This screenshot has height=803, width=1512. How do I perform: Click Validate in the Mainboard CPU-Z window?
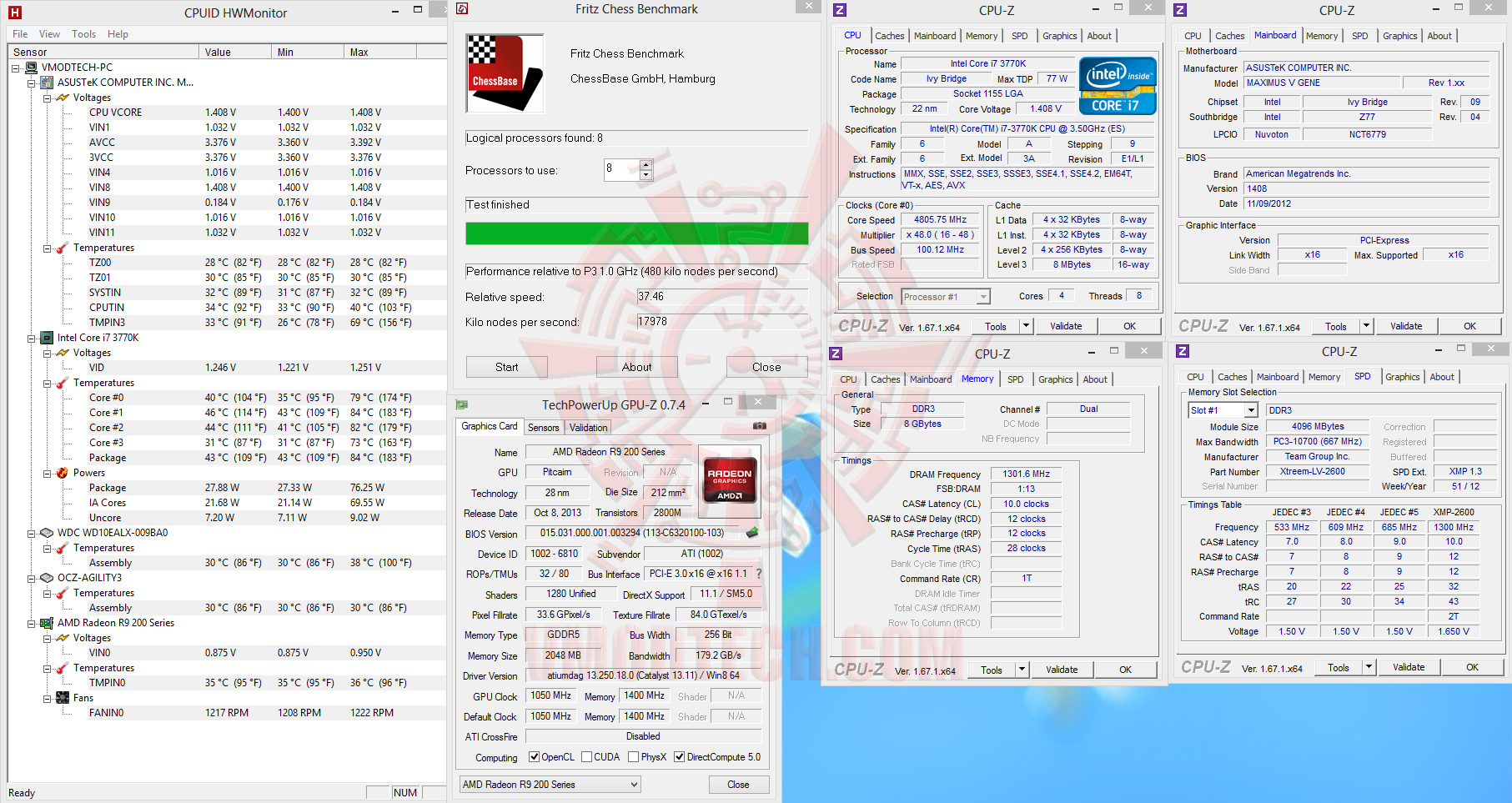click(1406, 326)
